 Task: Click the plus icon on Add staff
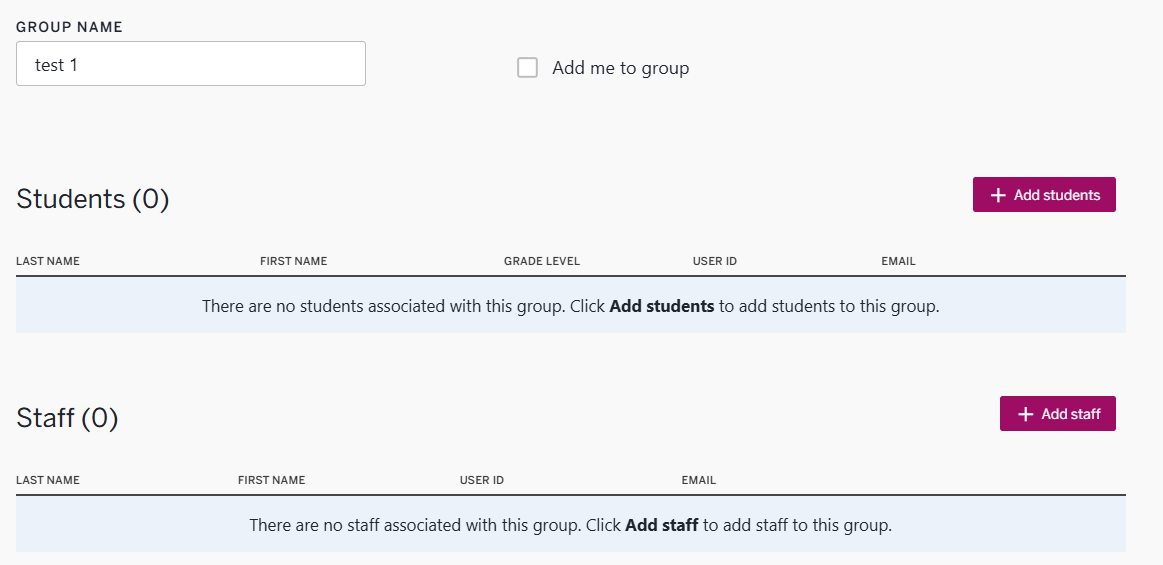pyautogui.click(x=1025, y=414)
